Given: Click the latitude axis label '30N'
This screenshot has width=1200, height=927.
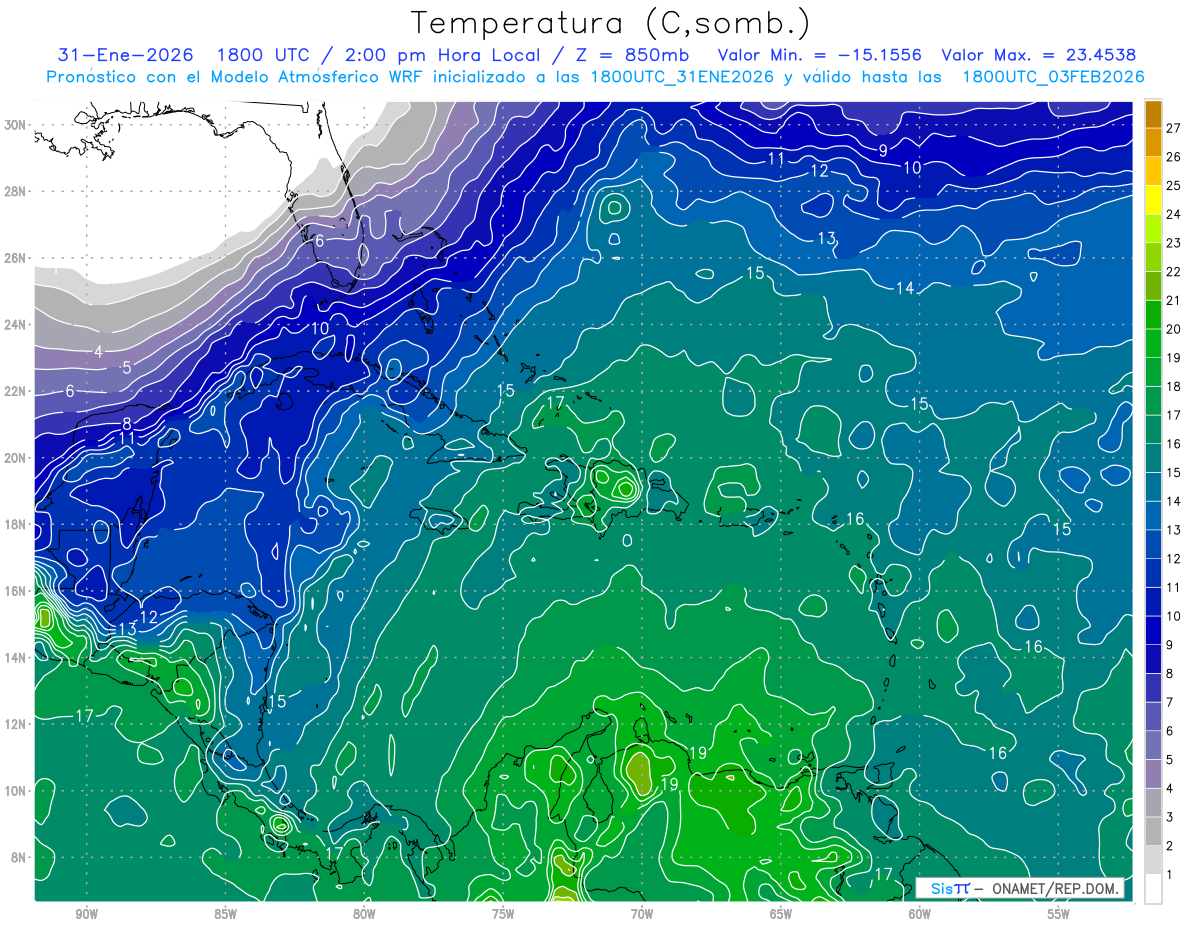Looking at the screenshot, I should 16,125.
